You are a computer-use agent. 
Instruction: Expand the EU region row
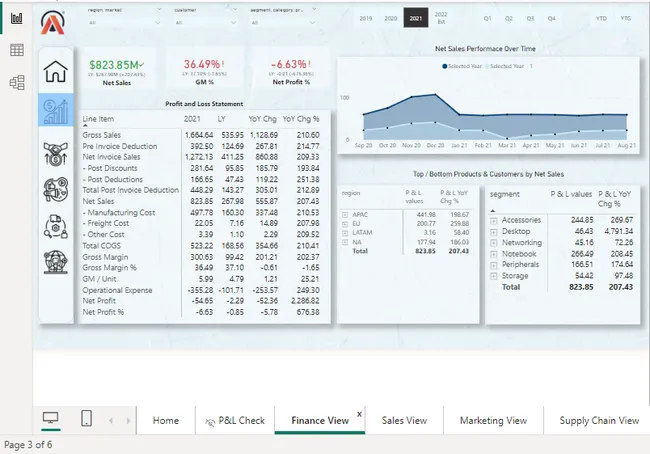(x=345, y=224)
